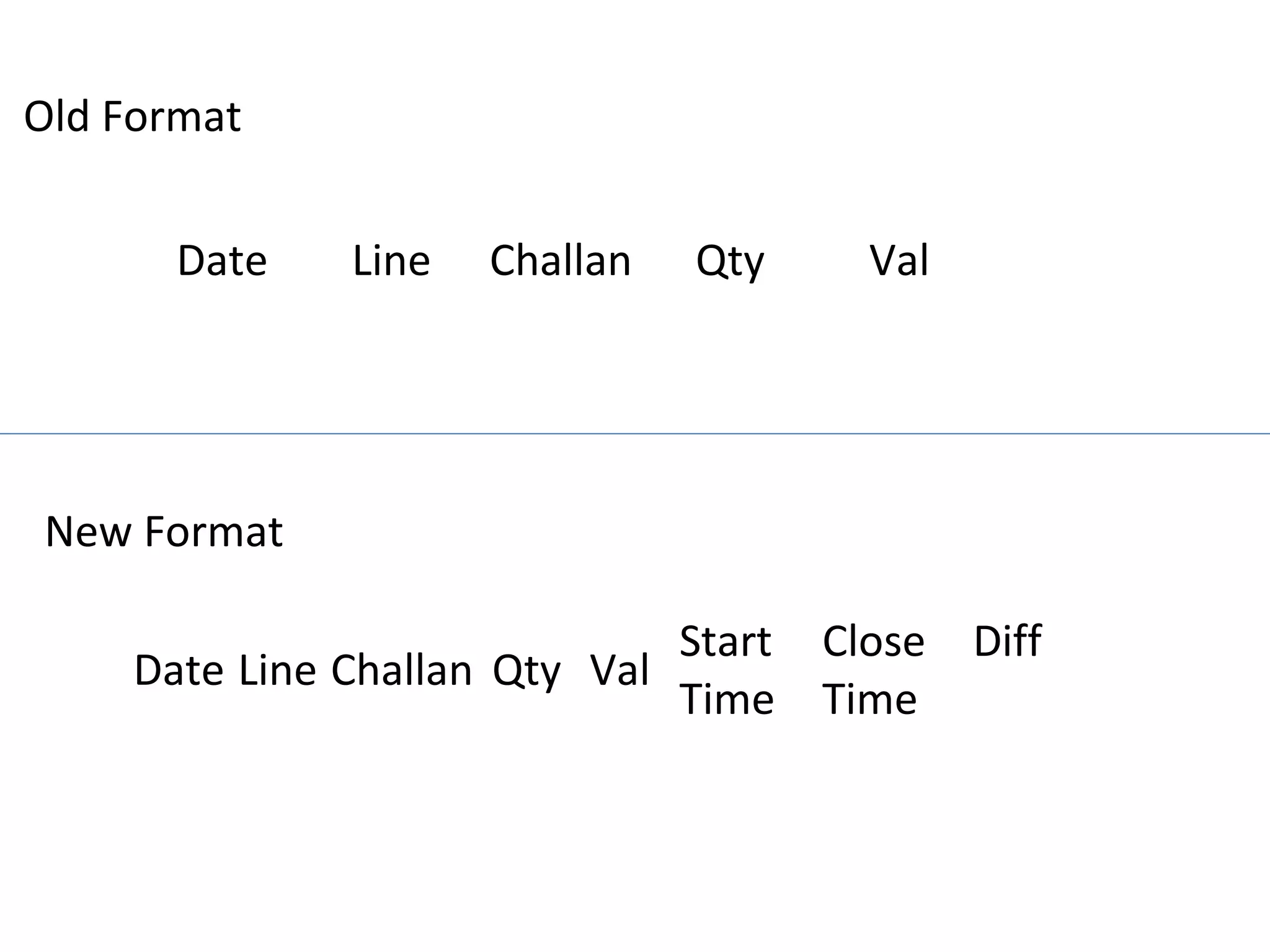Click Val in the New Format row
This screenshot has height=952, width=1270.
pos(619,671)
